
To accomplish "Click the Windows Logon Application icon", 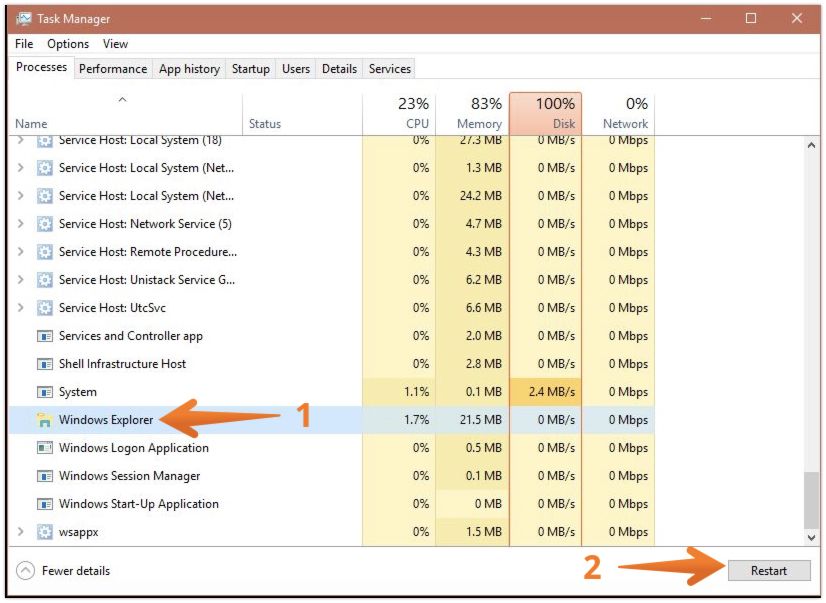I will 44,448.
